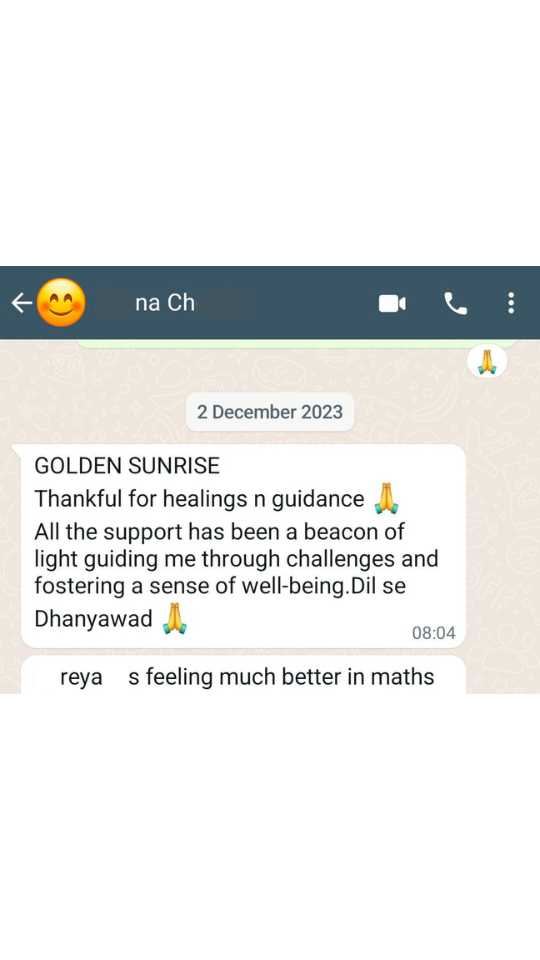Screen dimensions: 540x960
Task: Open contact info via "na Ch" name
Action: pos(165,302)
